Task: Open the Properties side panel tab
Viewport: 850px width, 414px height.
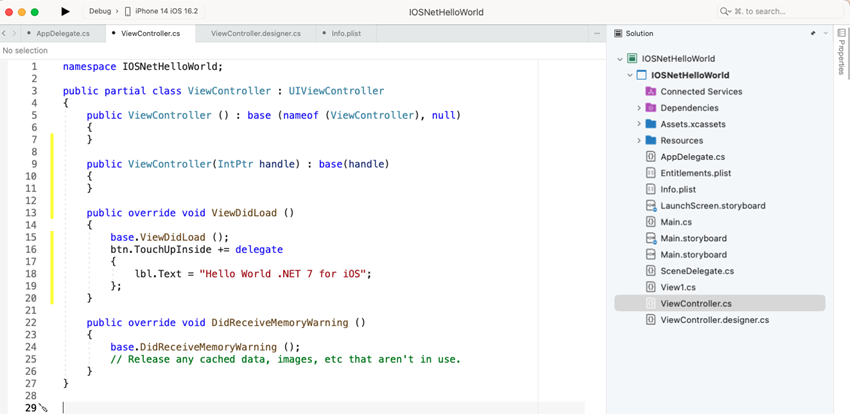Action: click(841, 52)
